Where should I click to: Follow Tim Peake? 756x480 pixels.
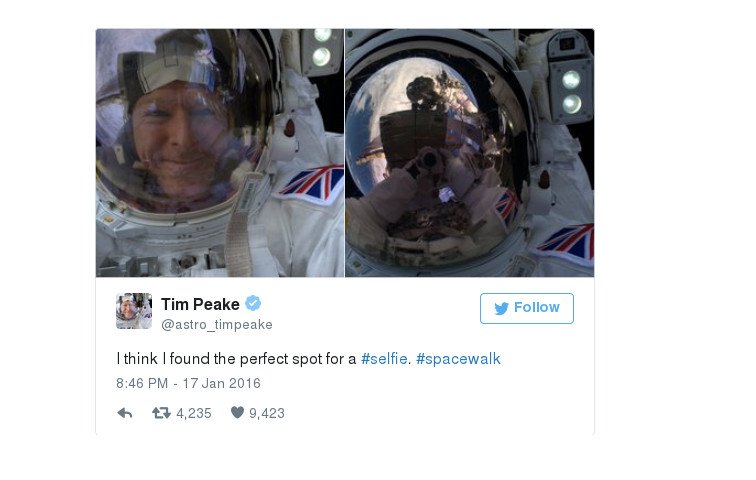click(x=526, y=308)
